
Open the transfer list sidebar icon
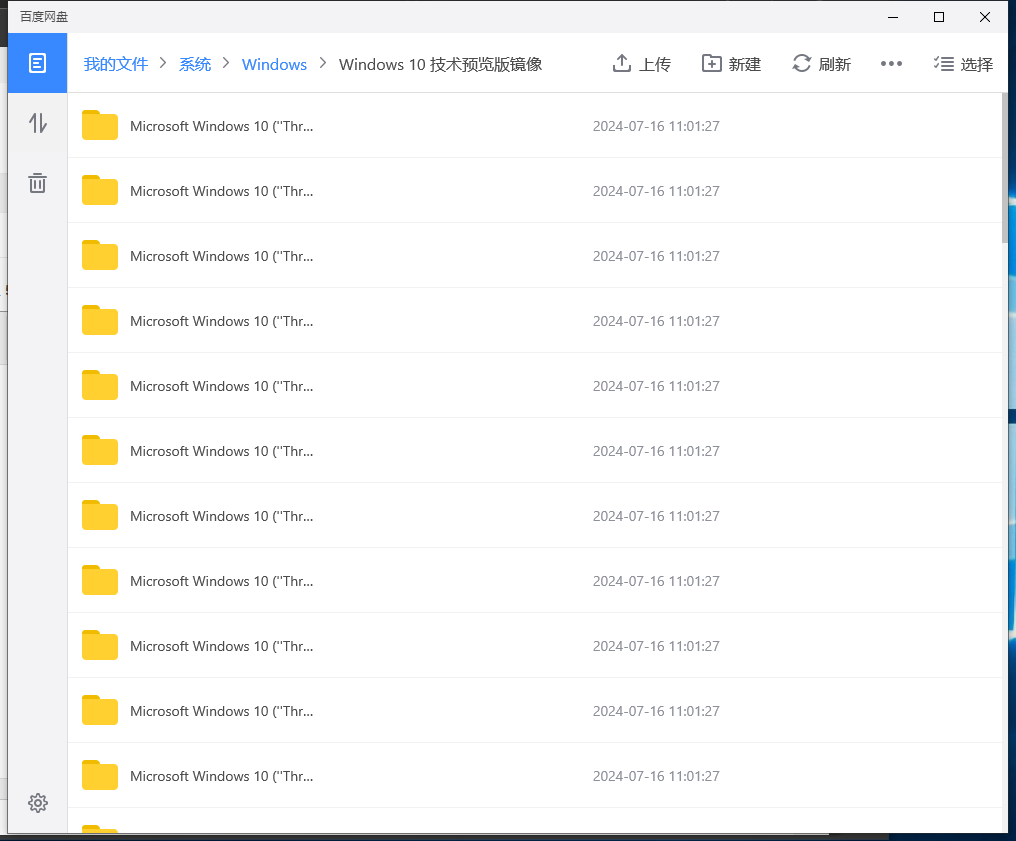(37, 123)
